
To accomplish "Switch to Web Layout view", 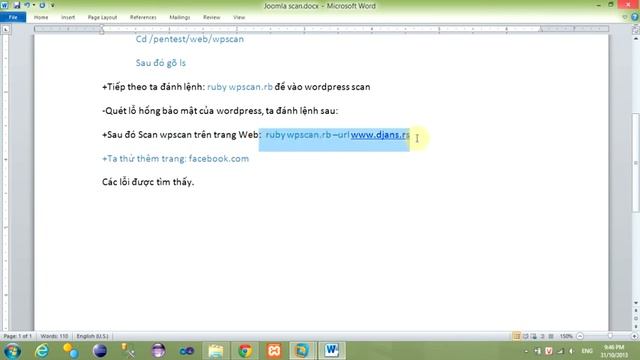I will [534, 336].
